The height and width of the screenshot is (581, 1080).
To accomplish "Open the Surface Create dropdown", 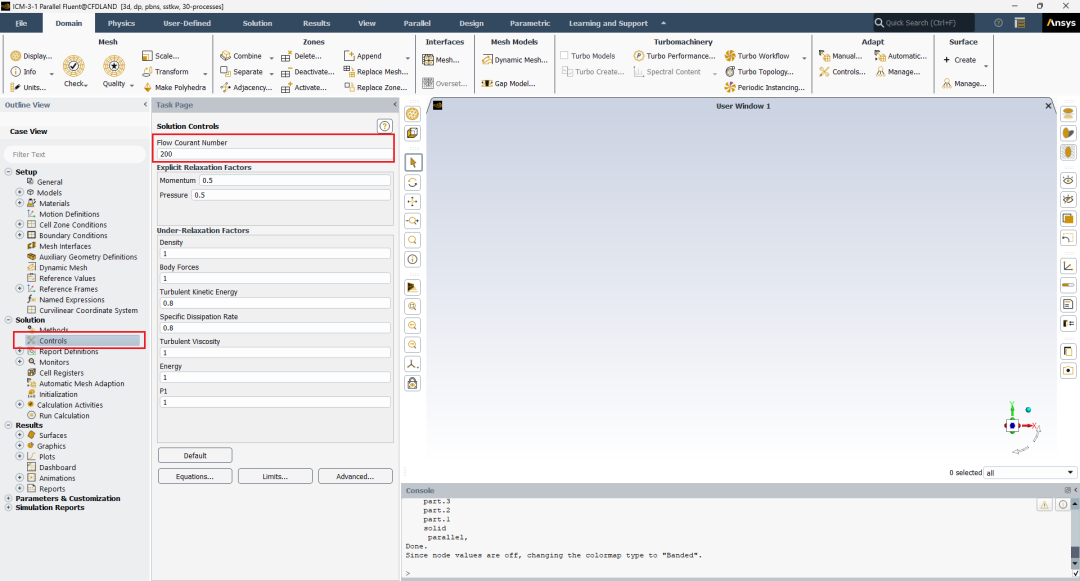I will pyautogui.click(x=986, y=66).
